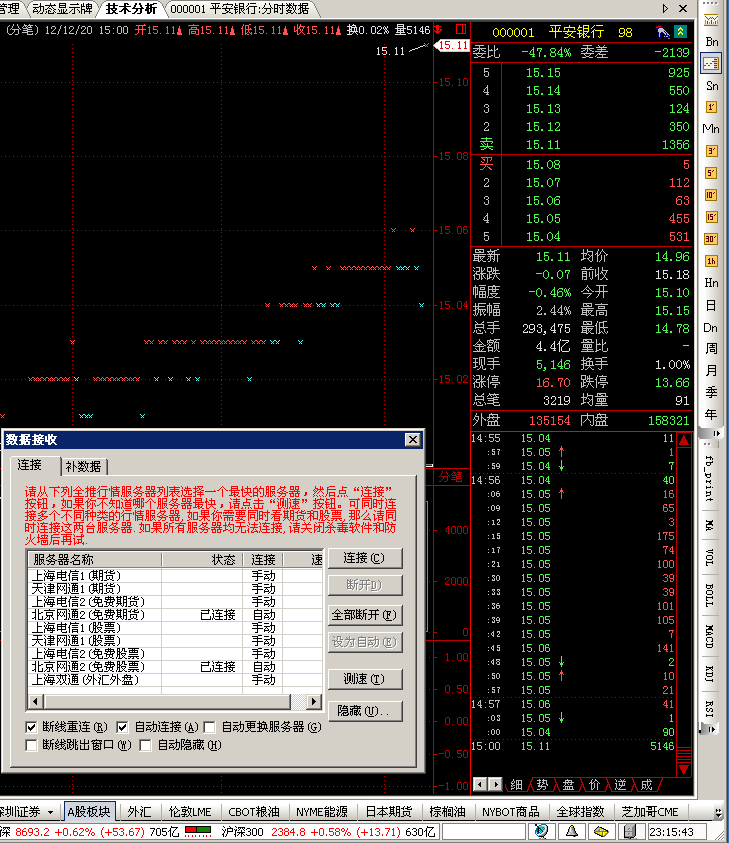Screen dimensions: 729x843
Task: Enable the 自动更换服务器 checkbox
Action: tap(210, 727)
